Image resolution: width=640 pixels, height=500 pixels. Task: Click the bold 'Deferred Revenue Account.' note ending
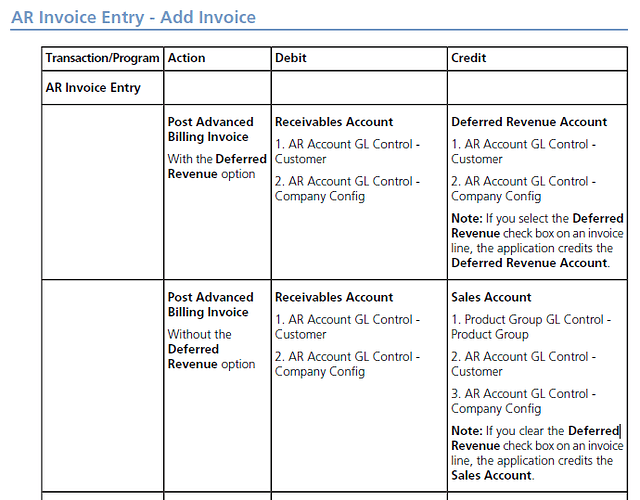pos(530,263)
